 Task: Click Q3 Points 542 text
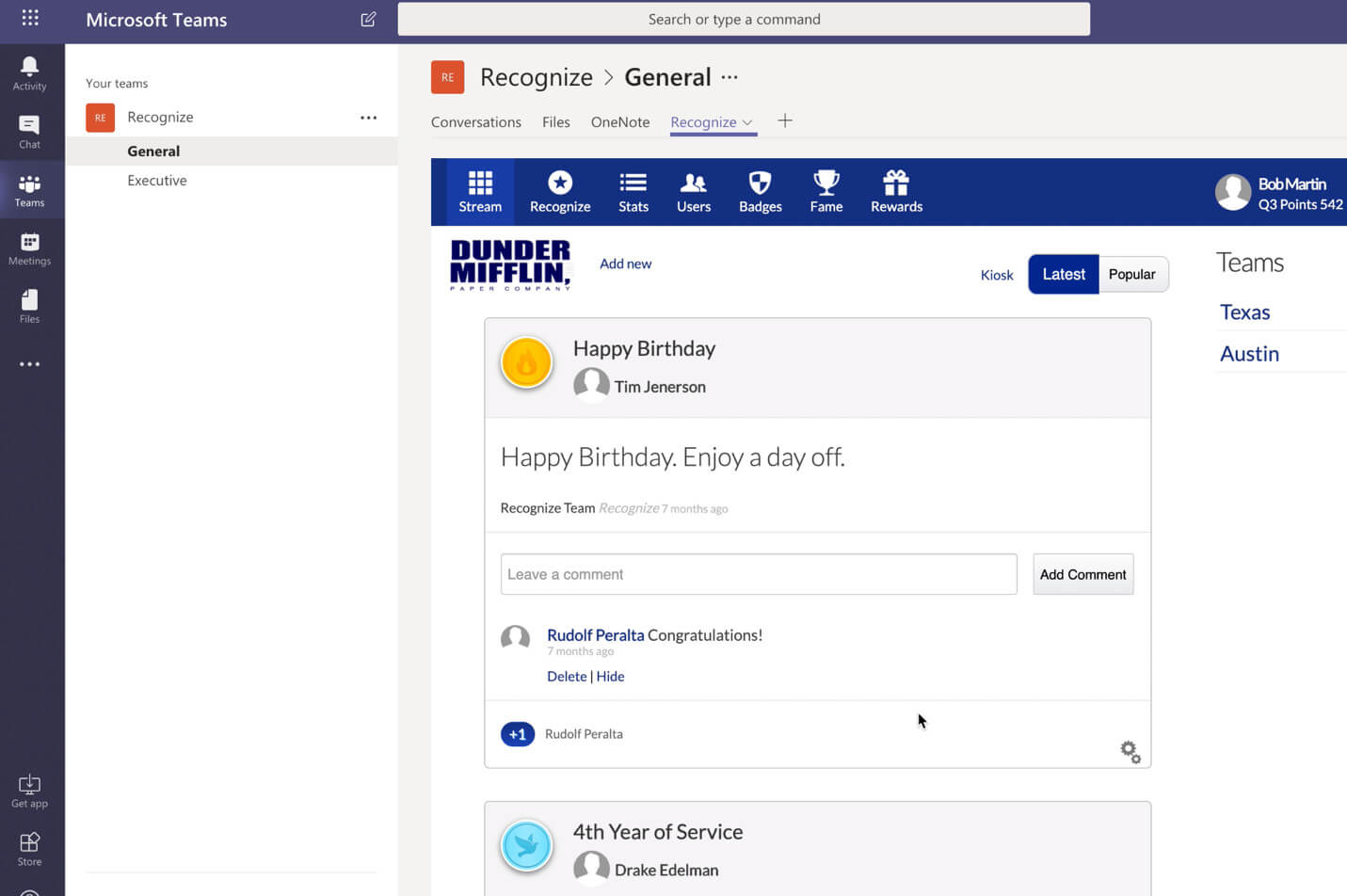click(x=1301, y=204)
